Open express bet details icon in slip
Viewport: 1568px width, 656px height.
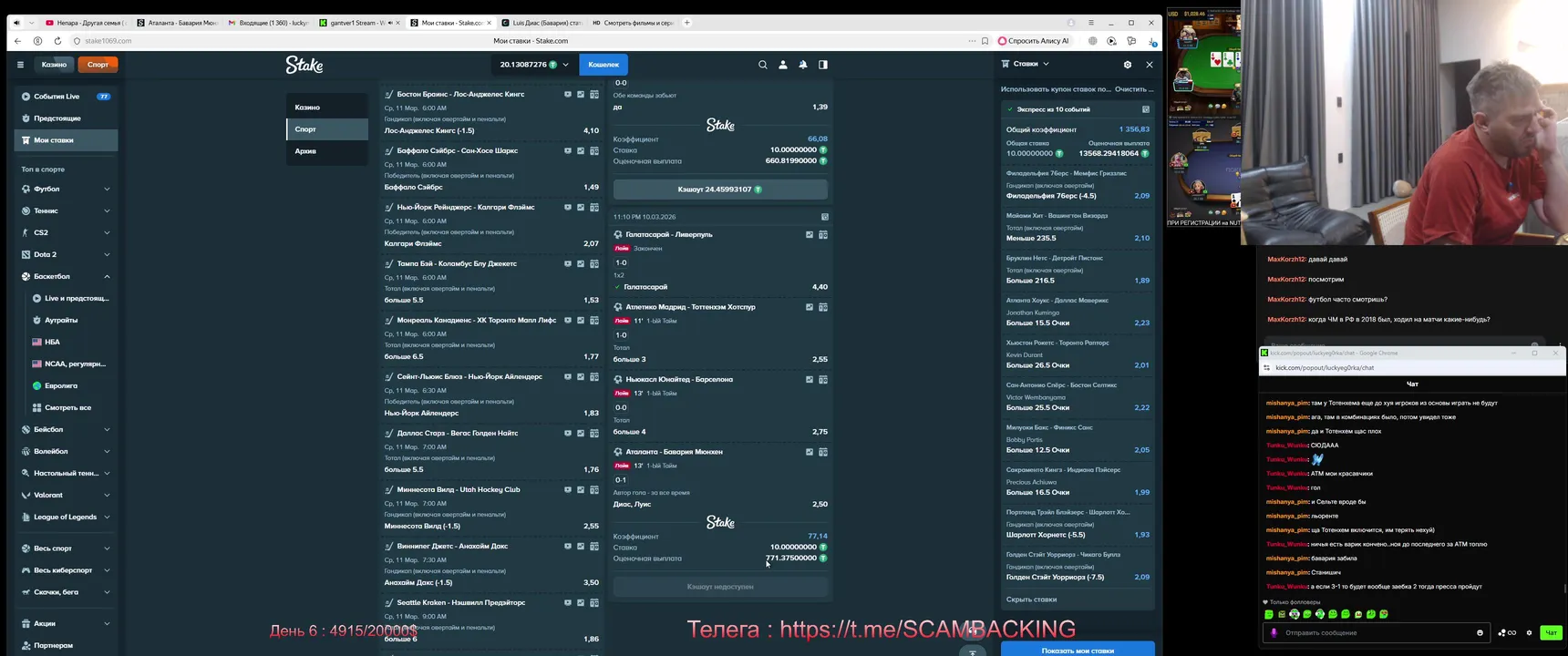pos(1146,109)
